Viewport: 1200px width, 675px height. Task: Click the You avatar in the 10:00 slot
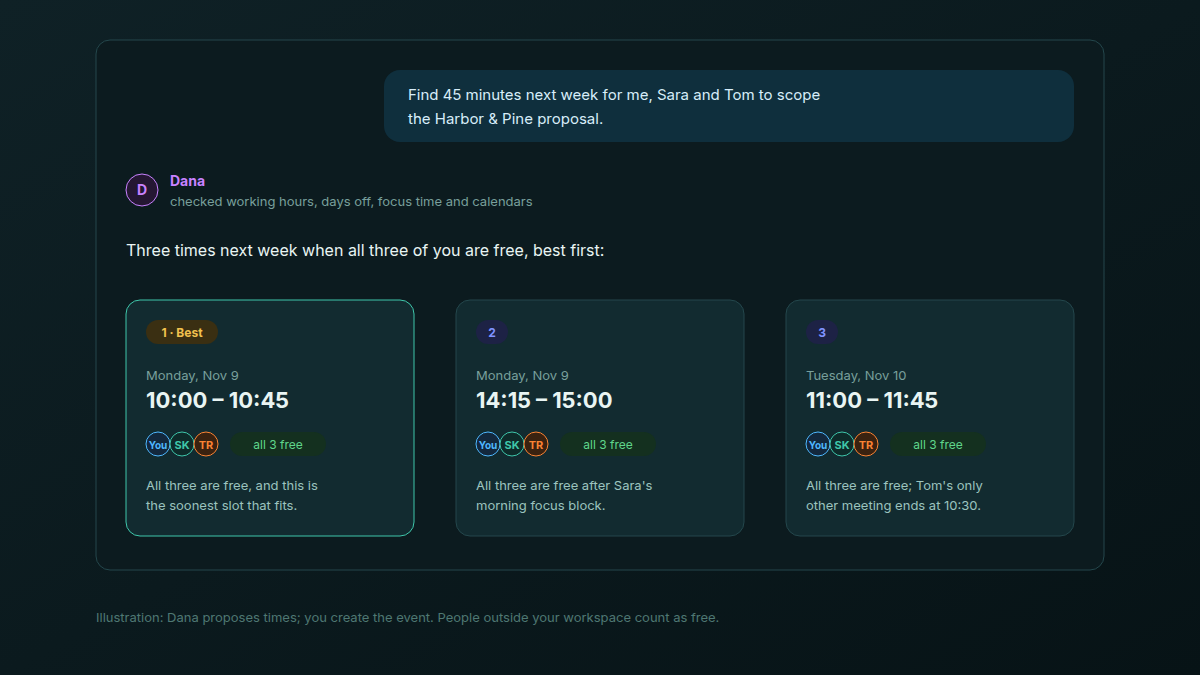[158, 444]
